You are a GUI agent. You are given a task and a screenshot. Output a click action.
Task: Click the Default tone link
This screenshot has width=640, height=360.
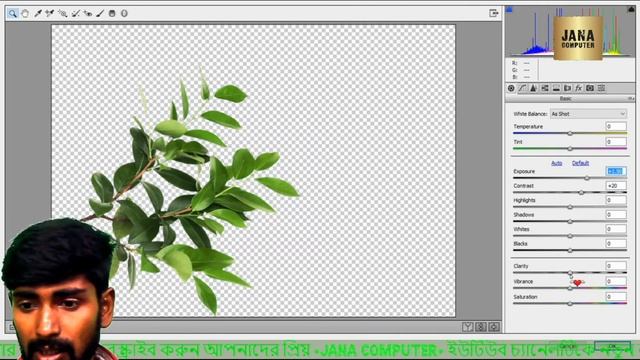(x=580, y=163)
